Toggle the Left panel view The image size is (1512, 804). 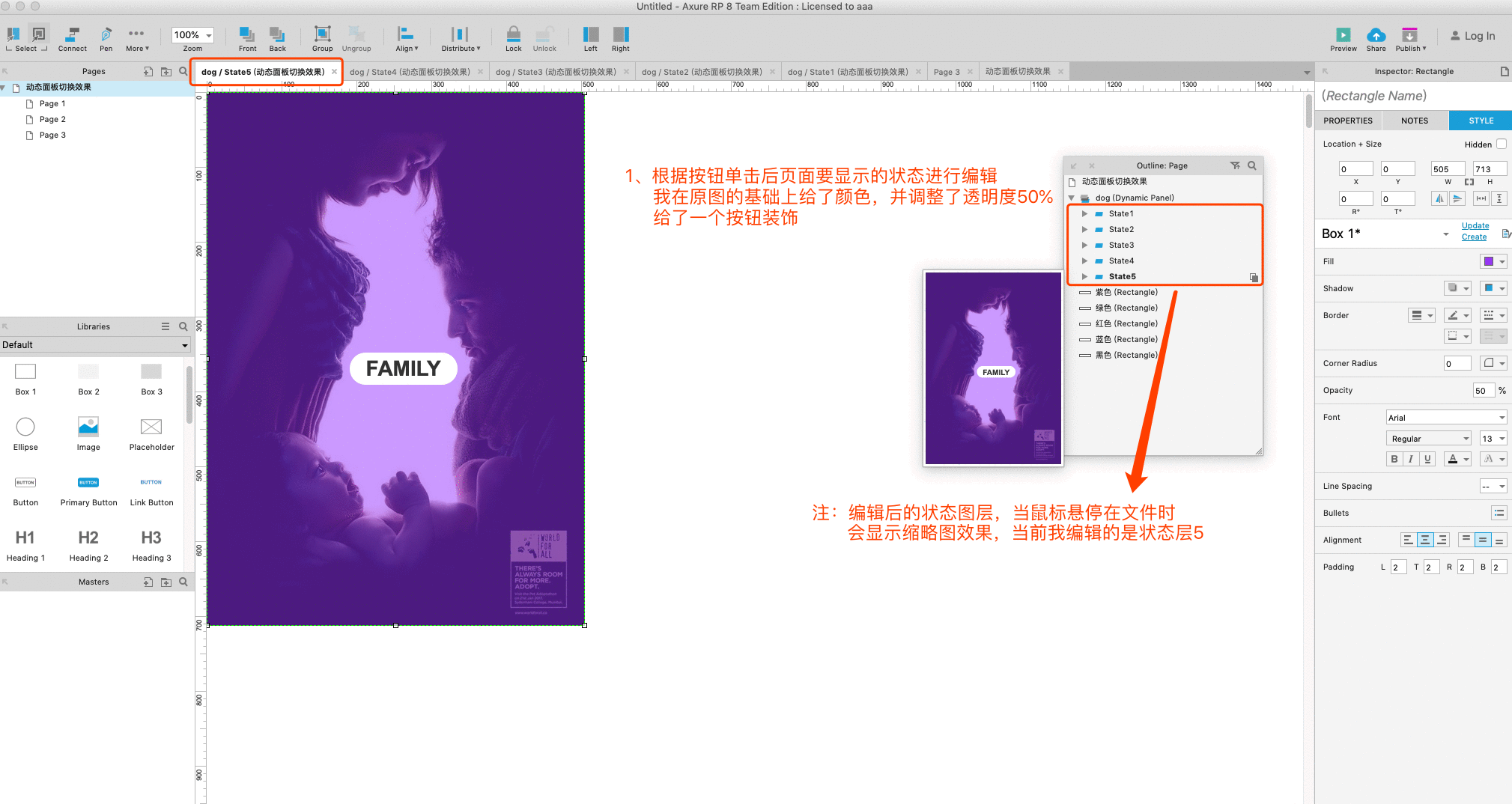point(591,39)
